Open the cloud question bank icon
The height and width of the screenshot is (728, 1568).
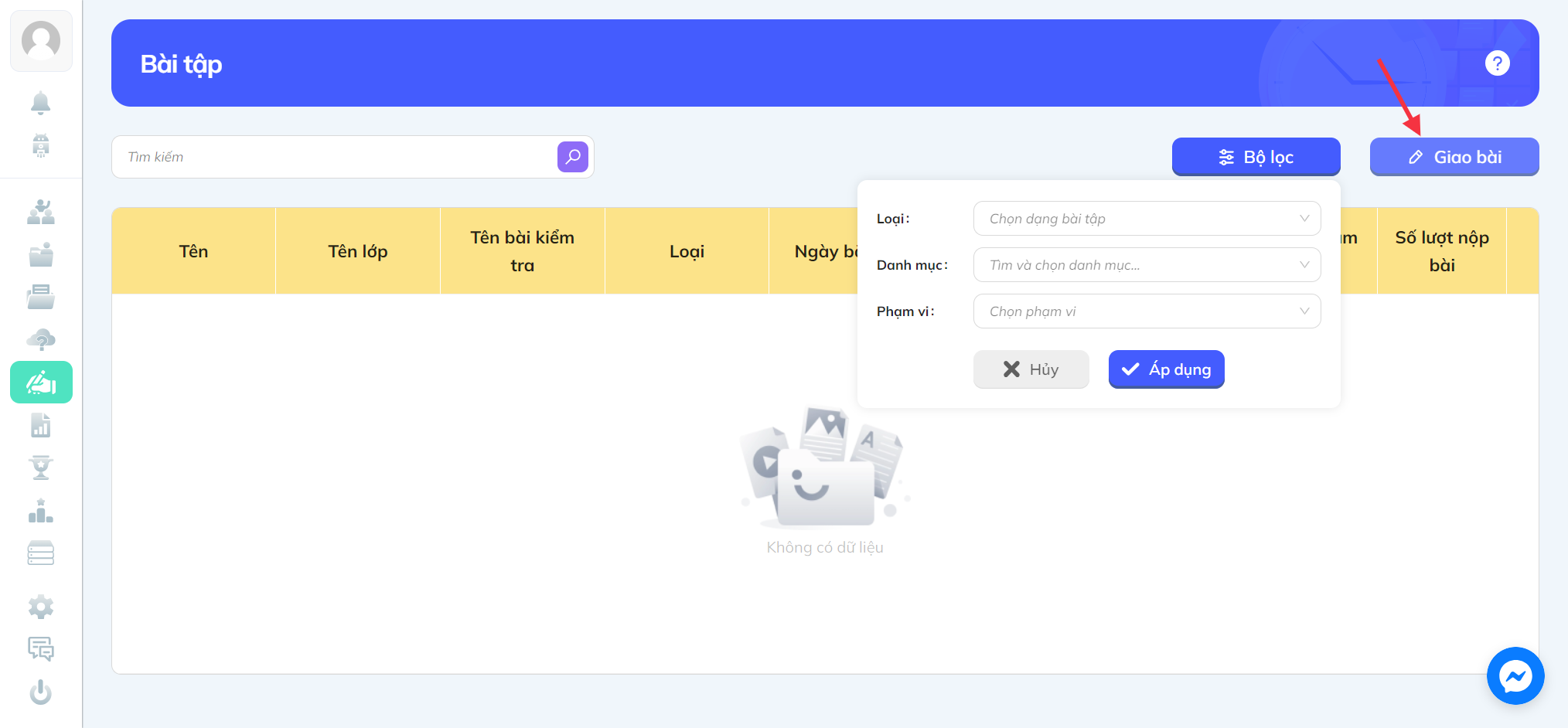pyautogui.click(x=41, y=339)
